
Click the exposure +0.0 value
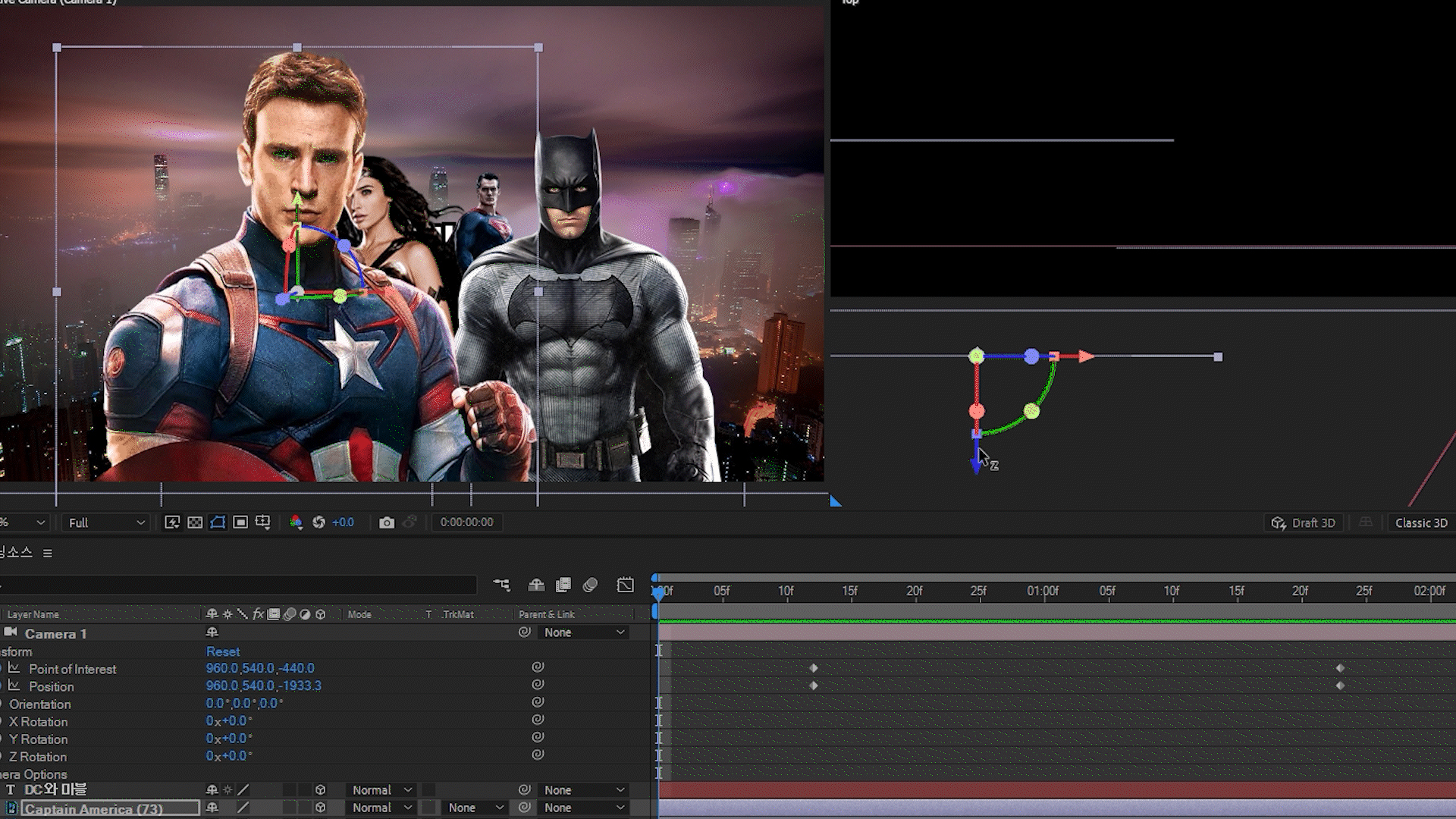point(343,522)
